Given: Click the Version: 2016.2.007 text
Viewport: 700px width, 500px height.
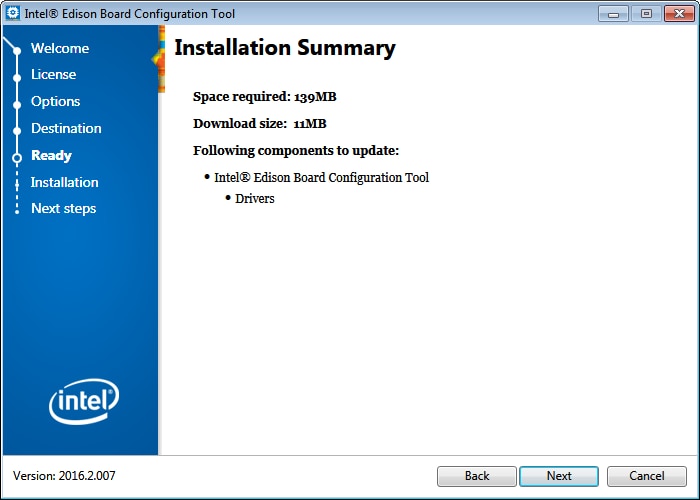Looking at the screenshot, I should pos(64,476).
